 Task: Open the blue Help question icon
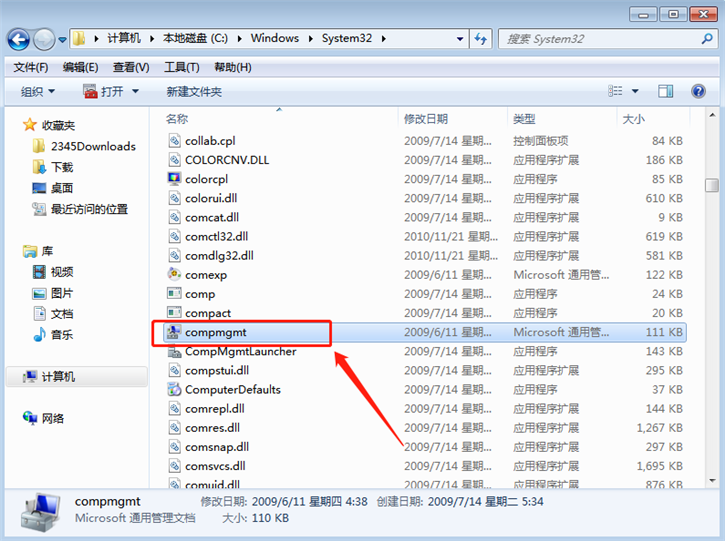coord(698,91)
